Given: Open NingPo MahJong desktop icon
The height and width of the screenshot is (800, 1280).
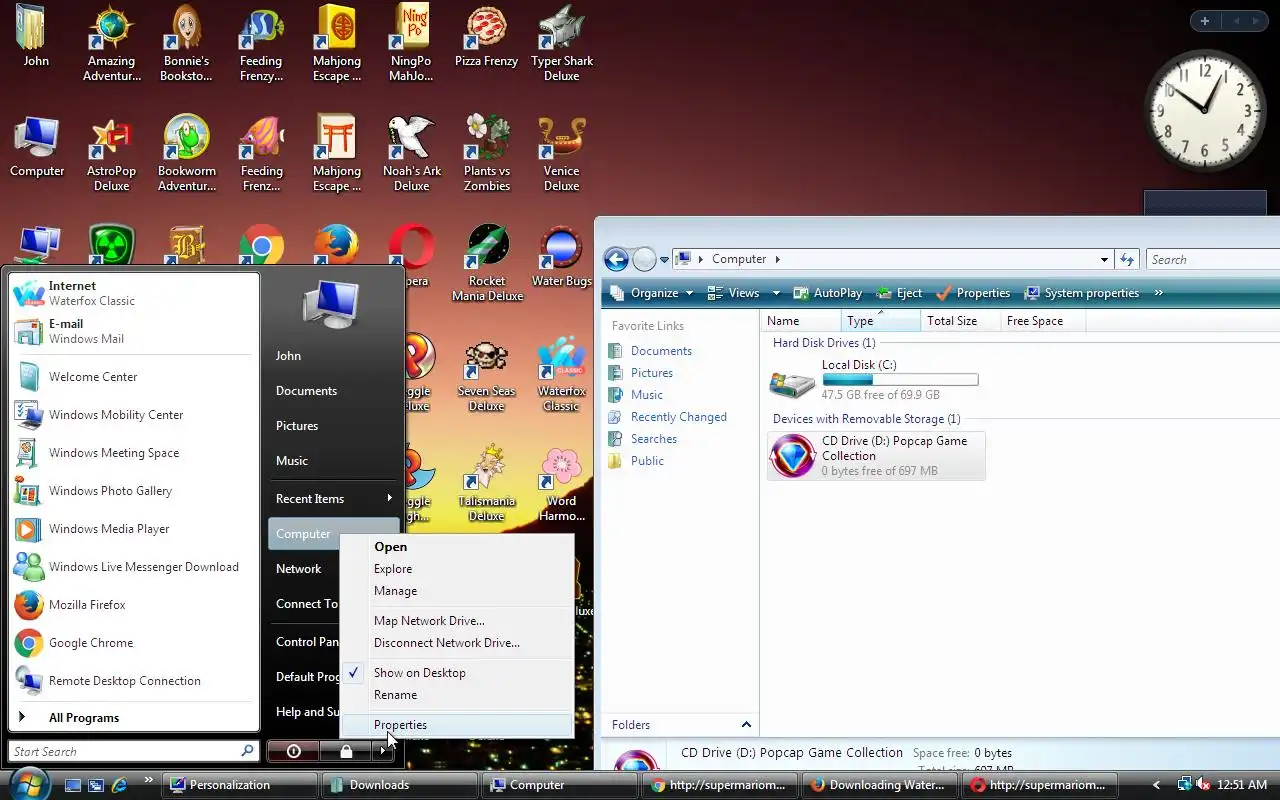Looking at the screenshot, I should coord(411,44).
